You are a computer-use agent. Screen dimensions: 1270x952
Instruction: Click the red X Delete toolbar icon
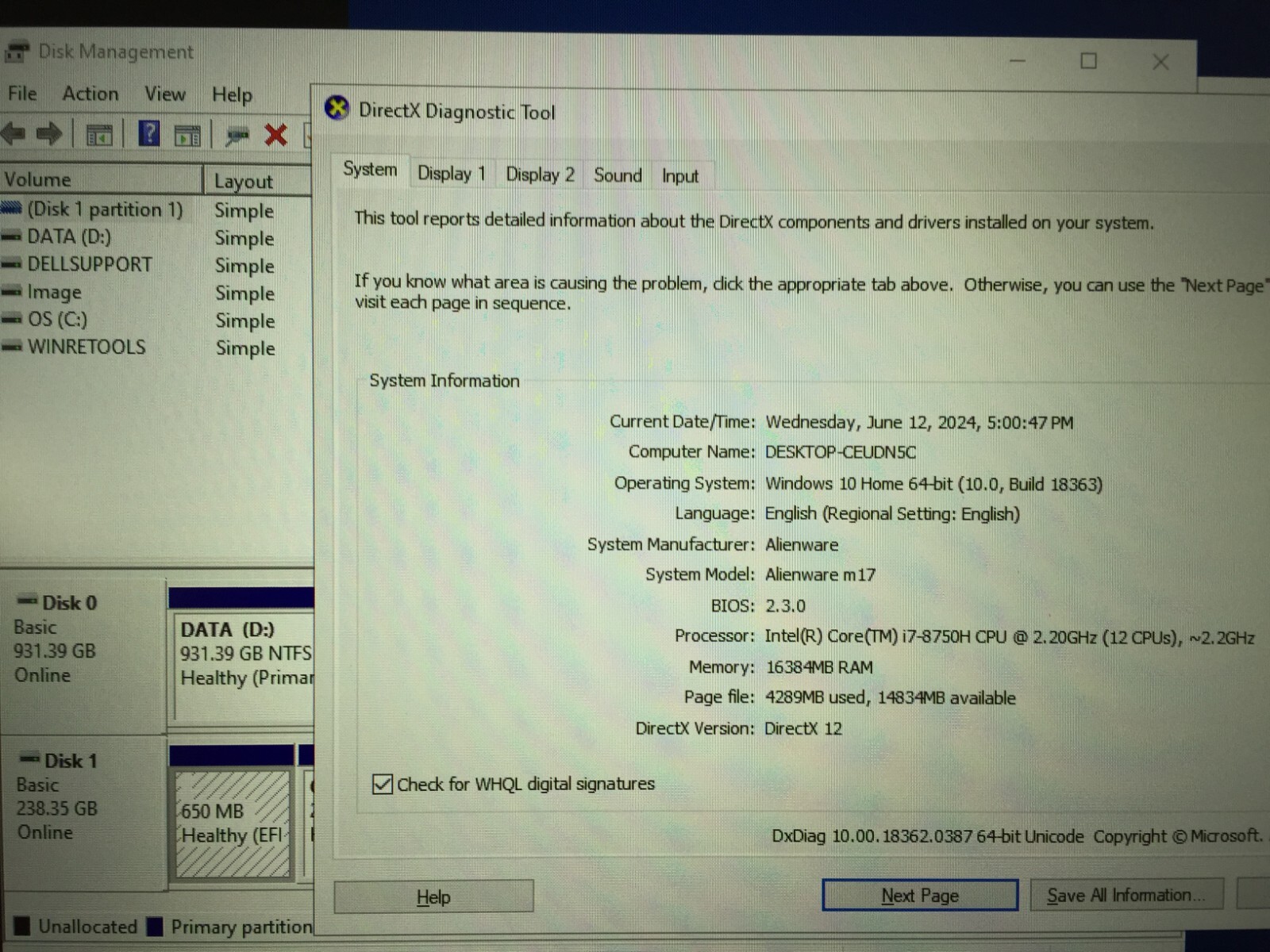[x=275, y=135]
